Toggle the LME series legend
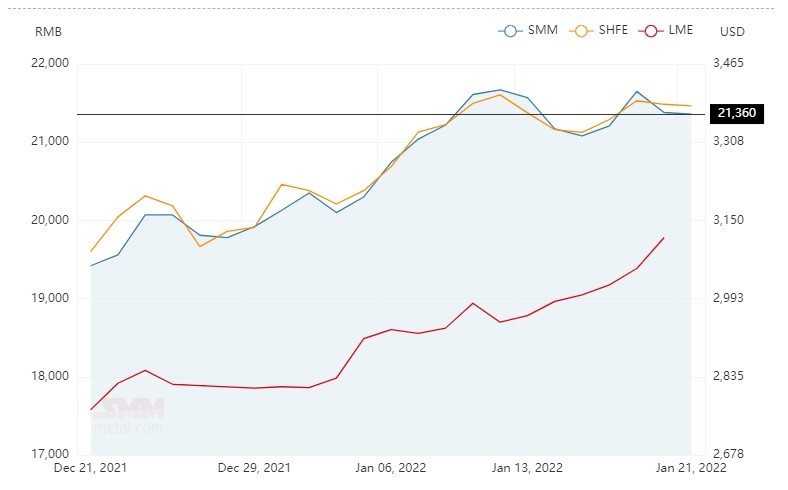This screenshot has width=788, height=490. [666, 30]
